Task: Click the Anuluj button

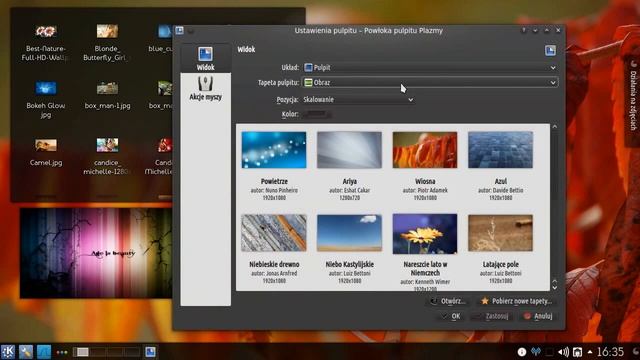Action: point(538,316)
